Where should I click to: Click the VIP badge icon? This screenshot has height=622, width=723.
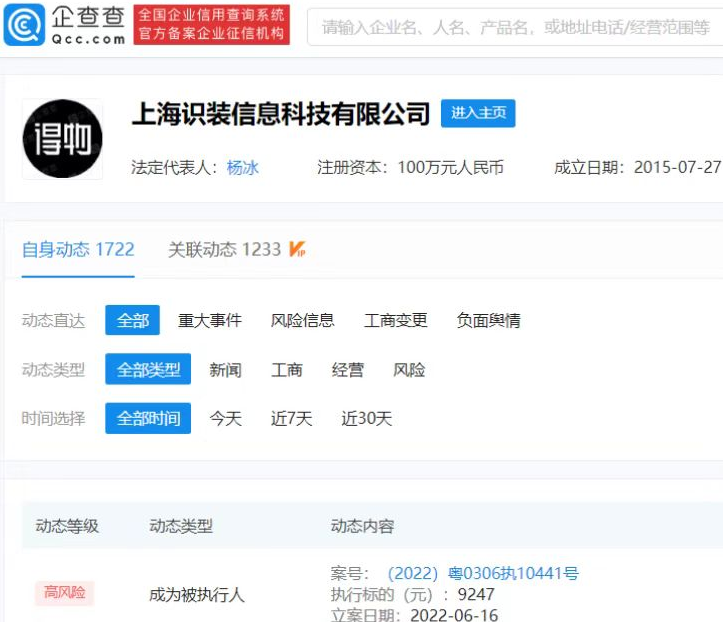[297, 249]
